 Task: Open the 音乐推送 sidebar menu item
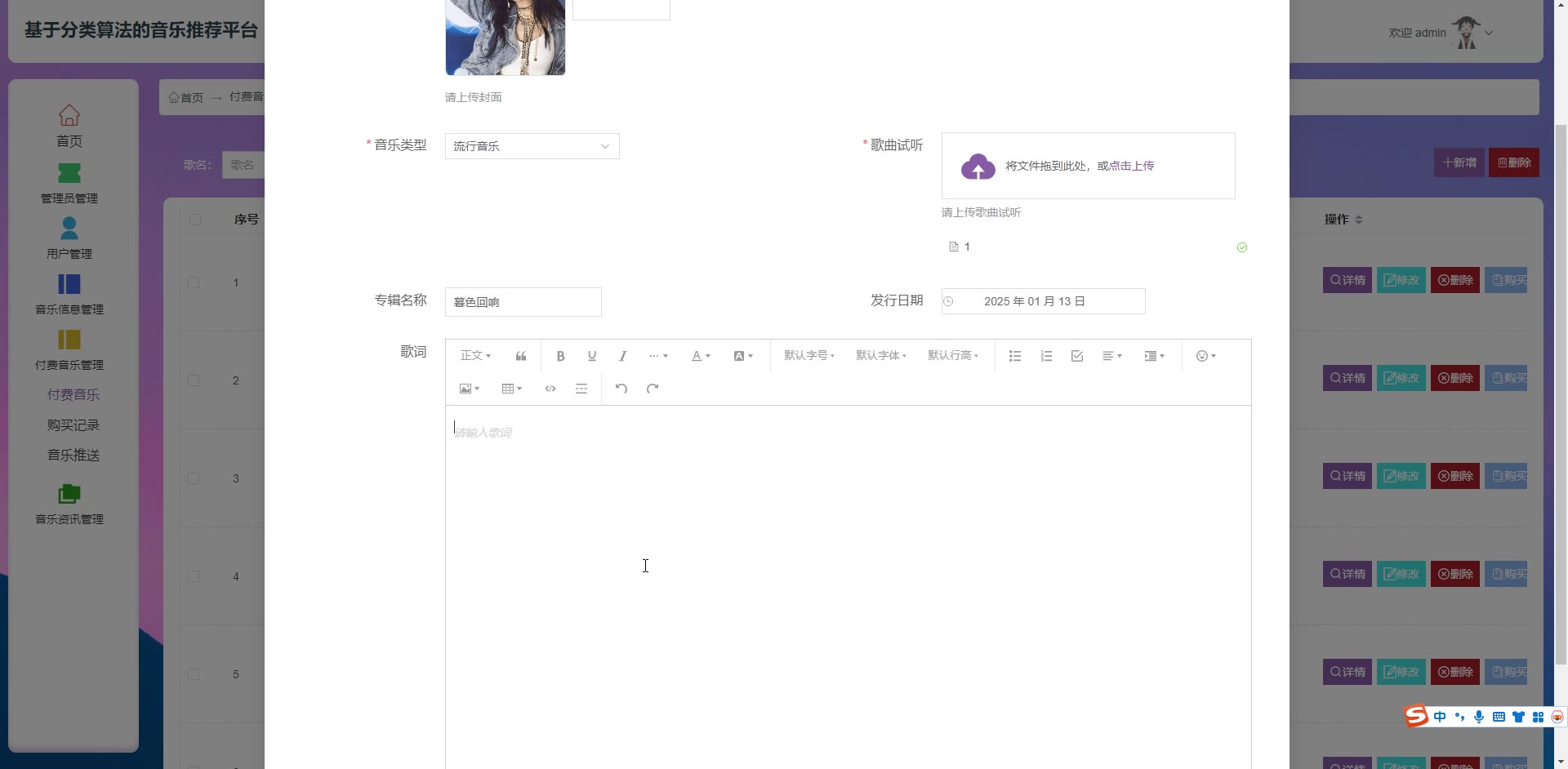[73, 456]
